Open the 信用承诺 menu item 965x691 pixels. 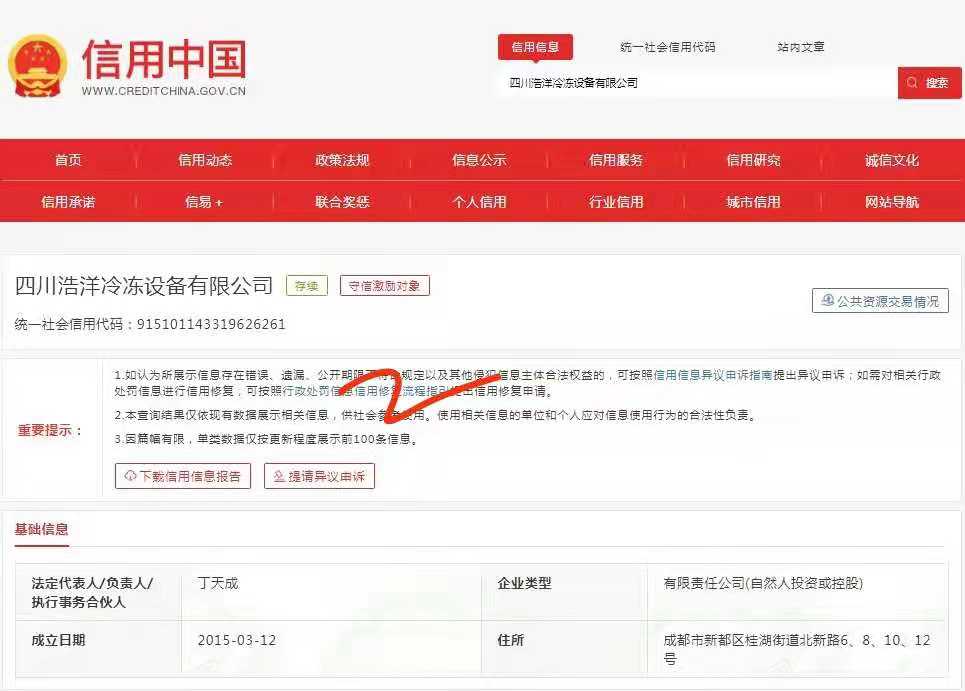(x=68, y=202)
